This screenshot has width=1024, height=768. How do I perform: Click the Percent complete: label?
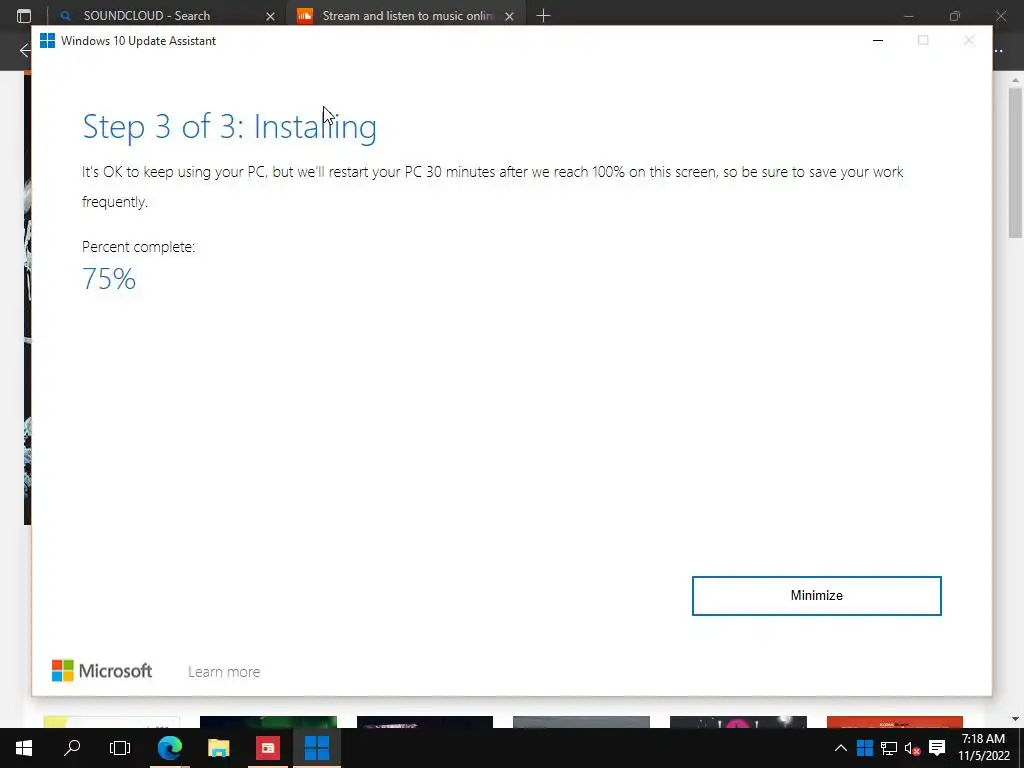tap(138, 247)
